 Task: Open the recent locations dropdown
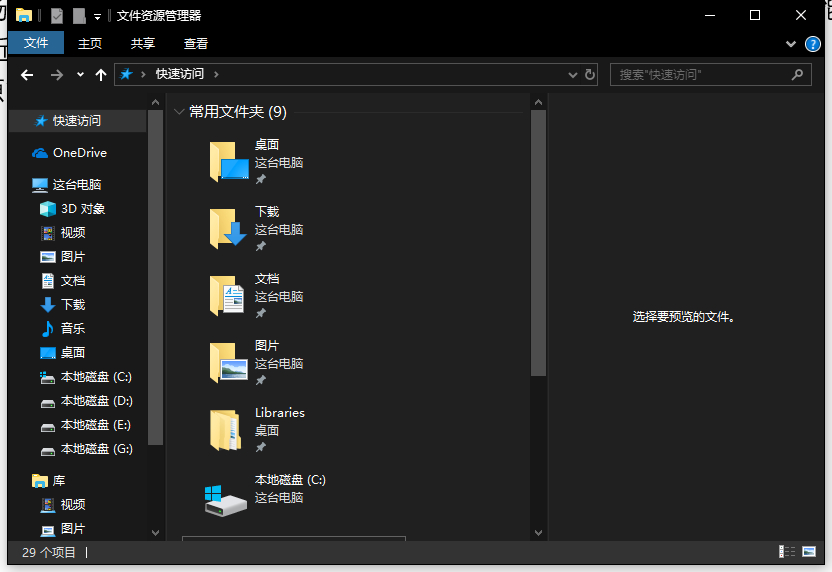(80, 75)
